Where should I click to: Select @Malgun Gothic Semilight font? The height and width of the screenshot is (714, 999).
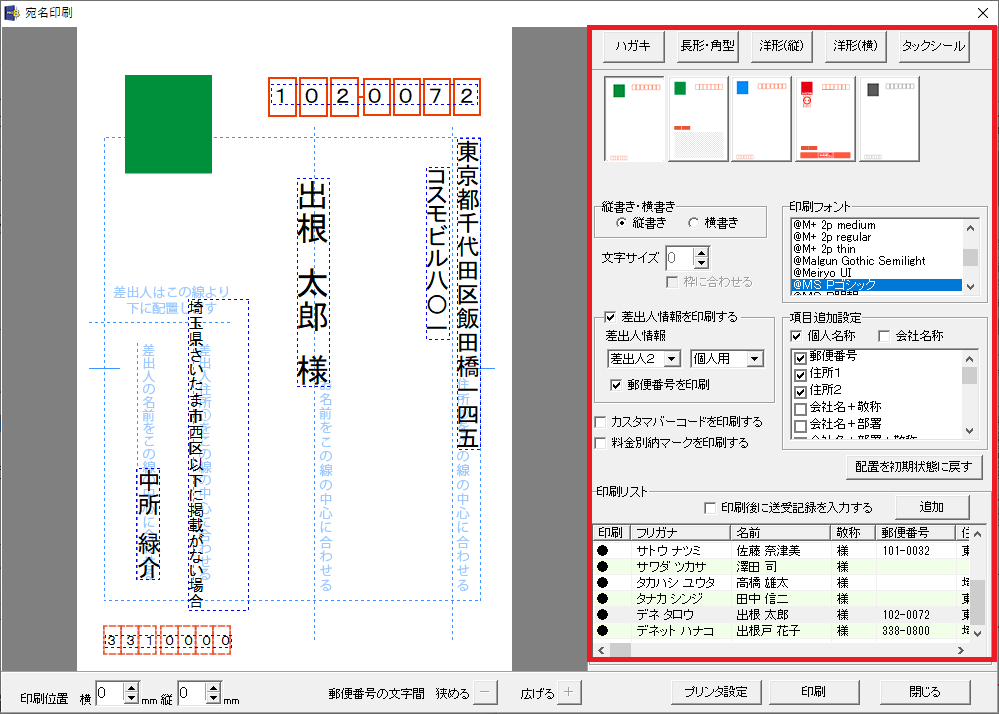pos(876,261)
